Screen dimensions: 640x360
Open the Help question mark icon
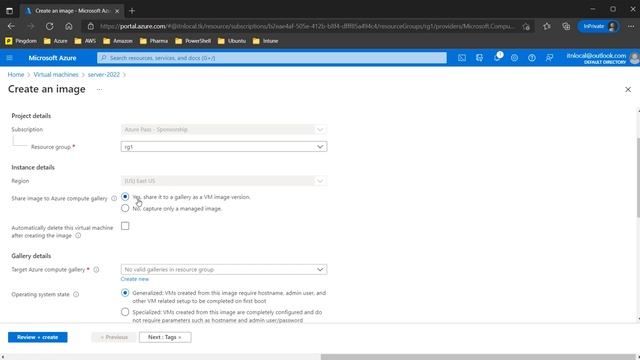click(x=531, y=58)
